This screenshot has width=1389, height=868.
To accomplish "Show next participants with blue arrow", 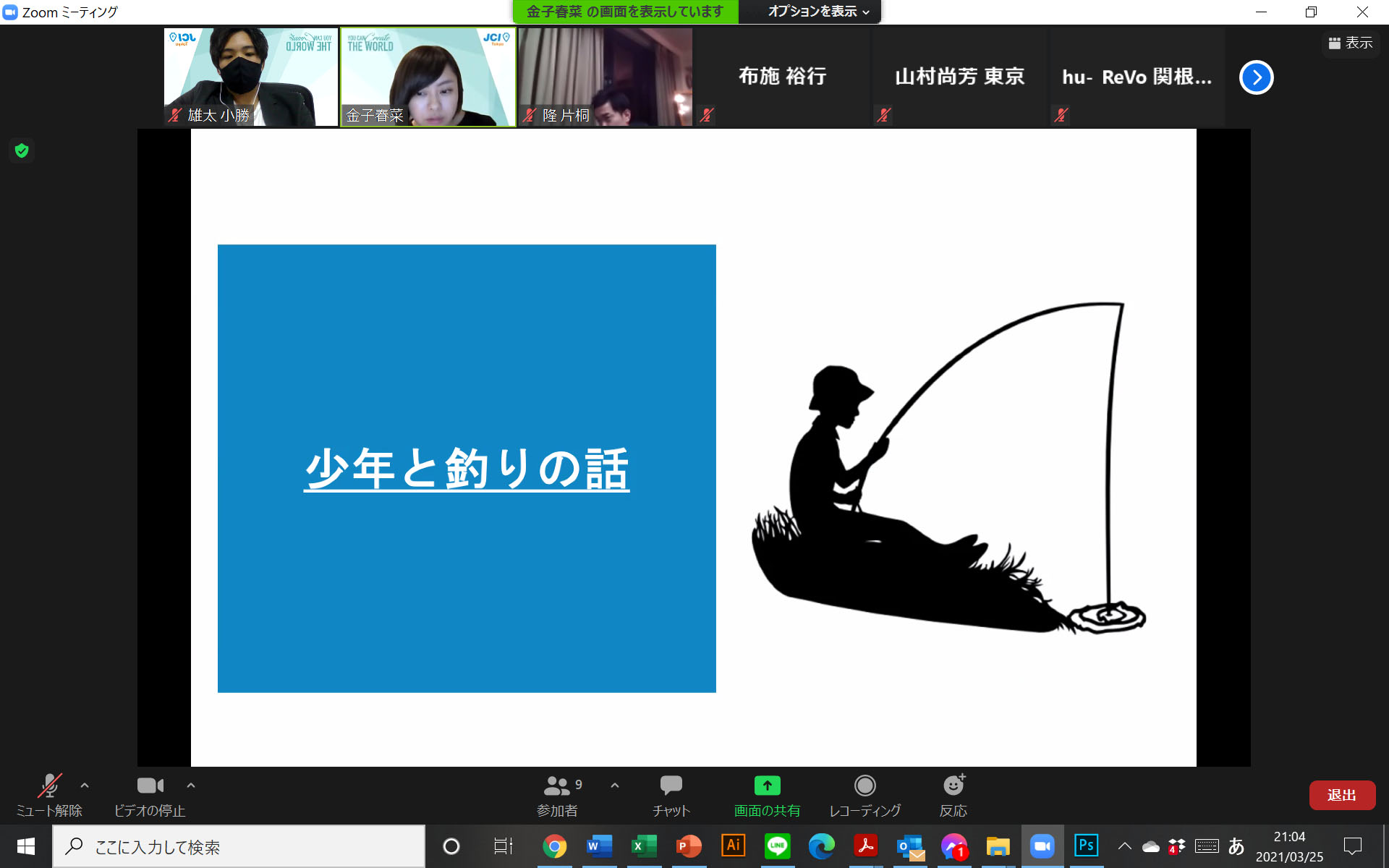I will (1256, 77).
